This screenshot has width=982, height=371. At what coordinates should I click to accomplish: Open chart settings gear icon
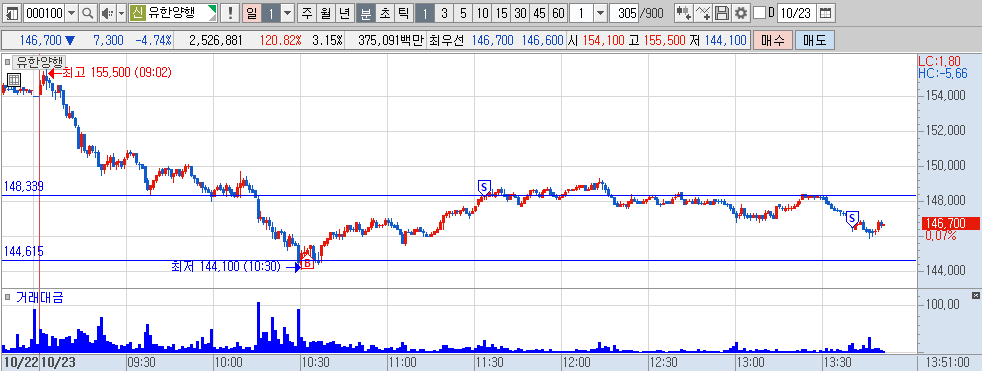click(x=742, y=13)
